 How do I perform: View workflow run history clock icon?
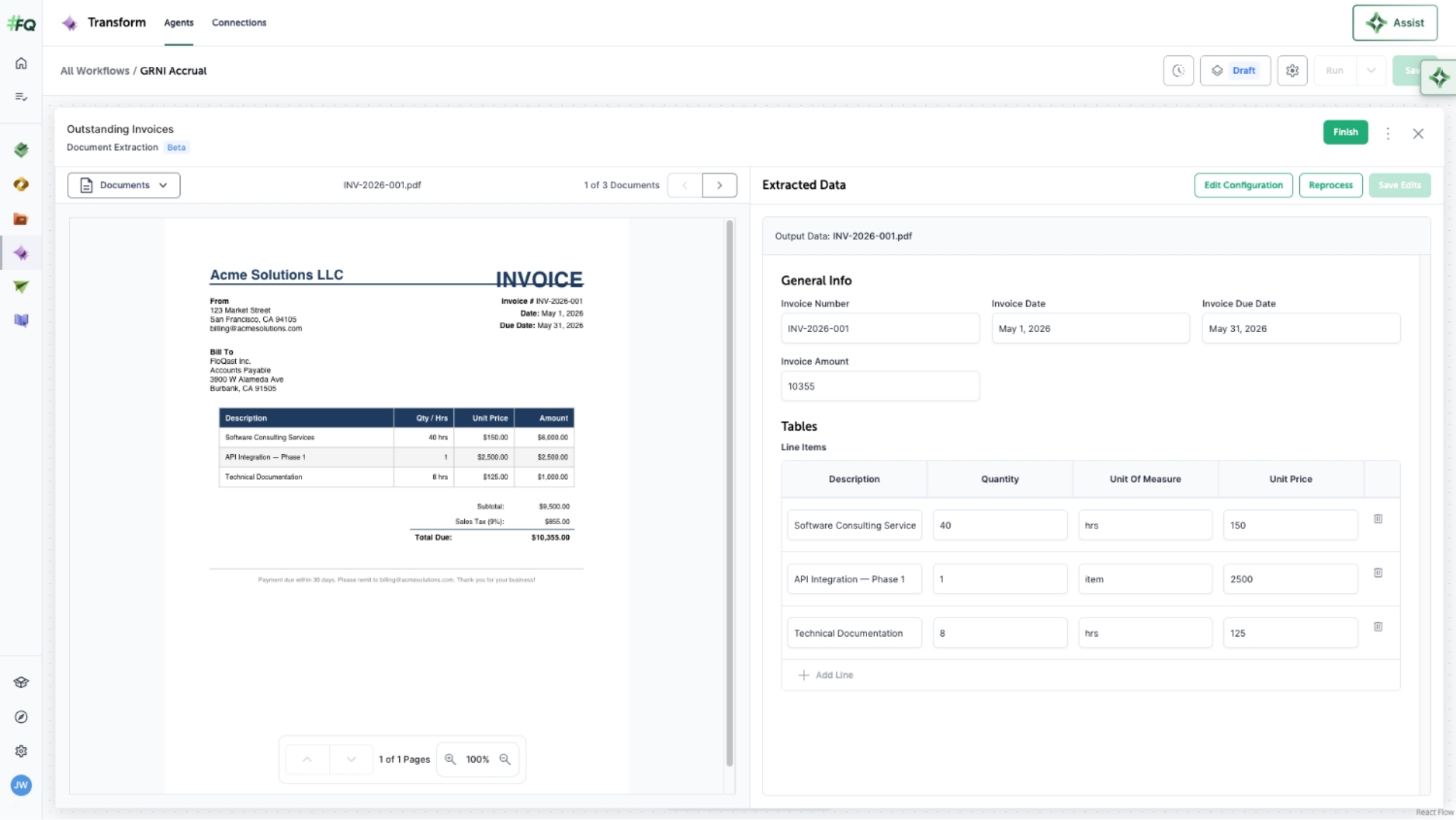pos(1178,70)
